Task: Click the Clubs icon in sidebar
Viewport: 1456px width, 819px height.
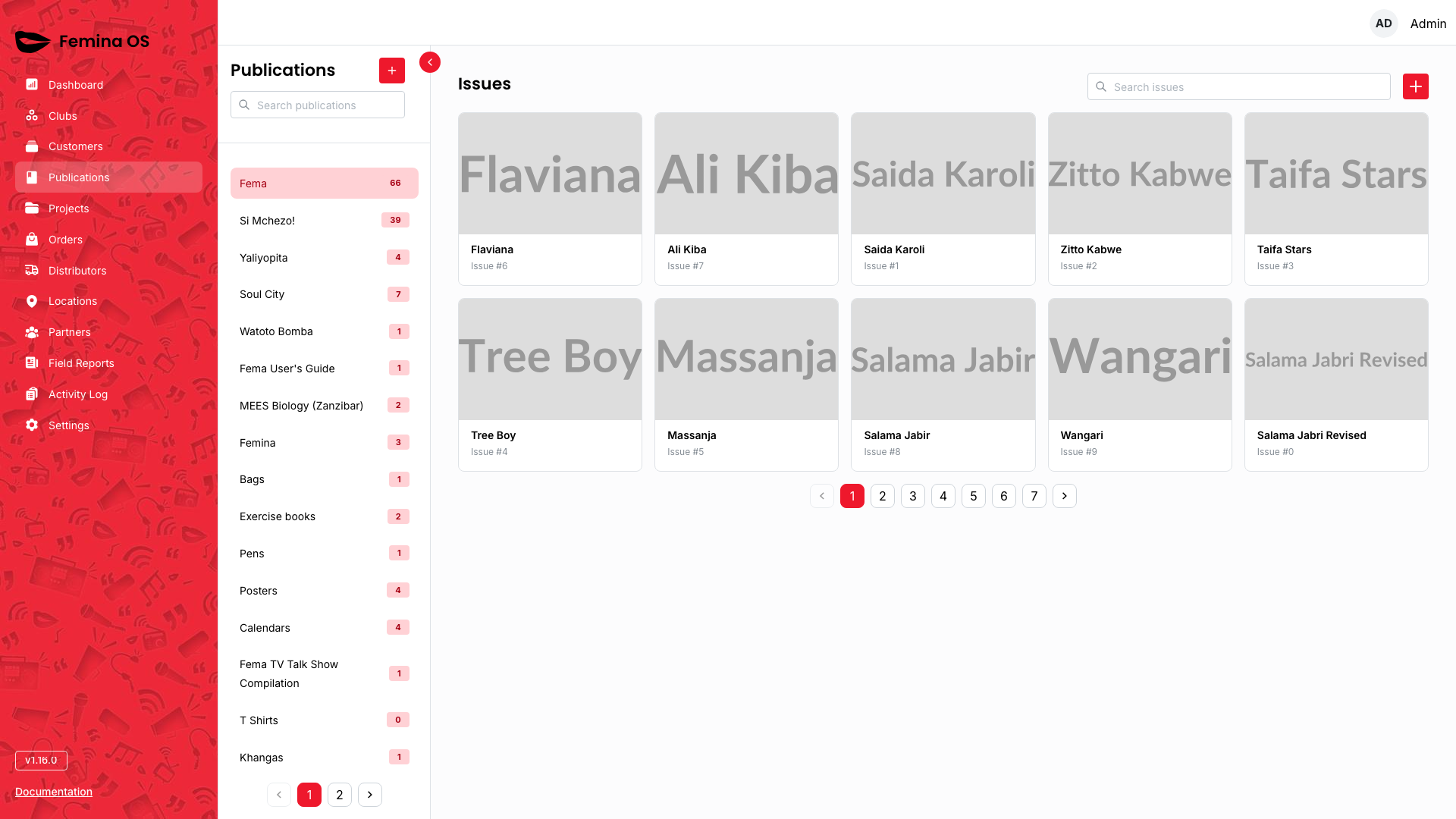Action: point(32,116)
